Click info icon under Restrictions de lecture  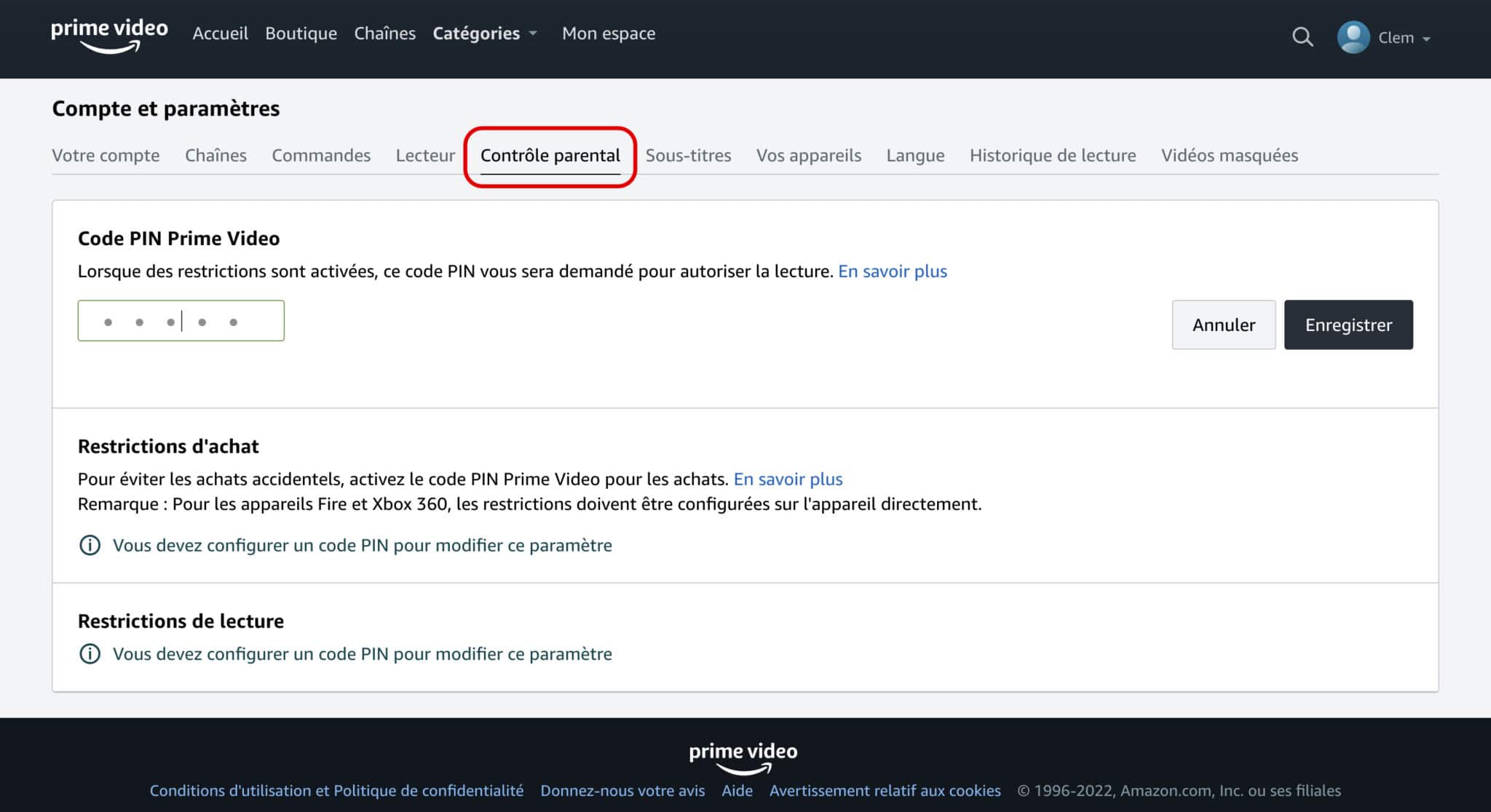click(90, 653)
